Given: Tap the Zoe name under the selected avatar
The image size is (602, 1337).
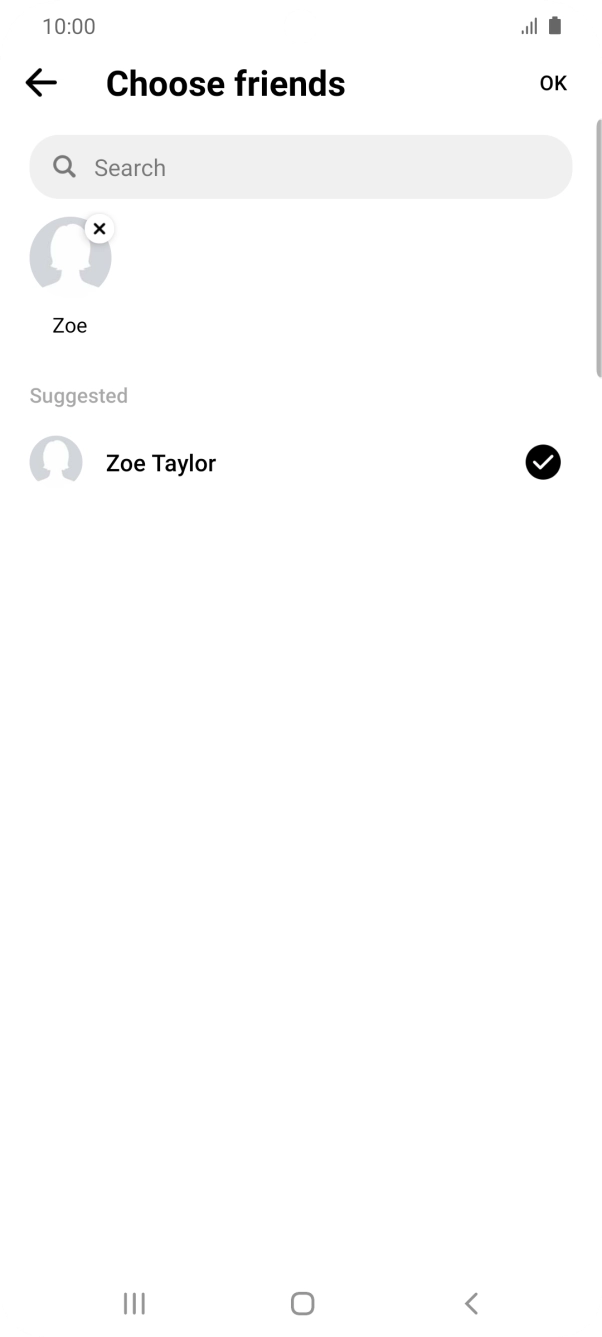Looking at the screenshot, I should (x=70, y=326).
